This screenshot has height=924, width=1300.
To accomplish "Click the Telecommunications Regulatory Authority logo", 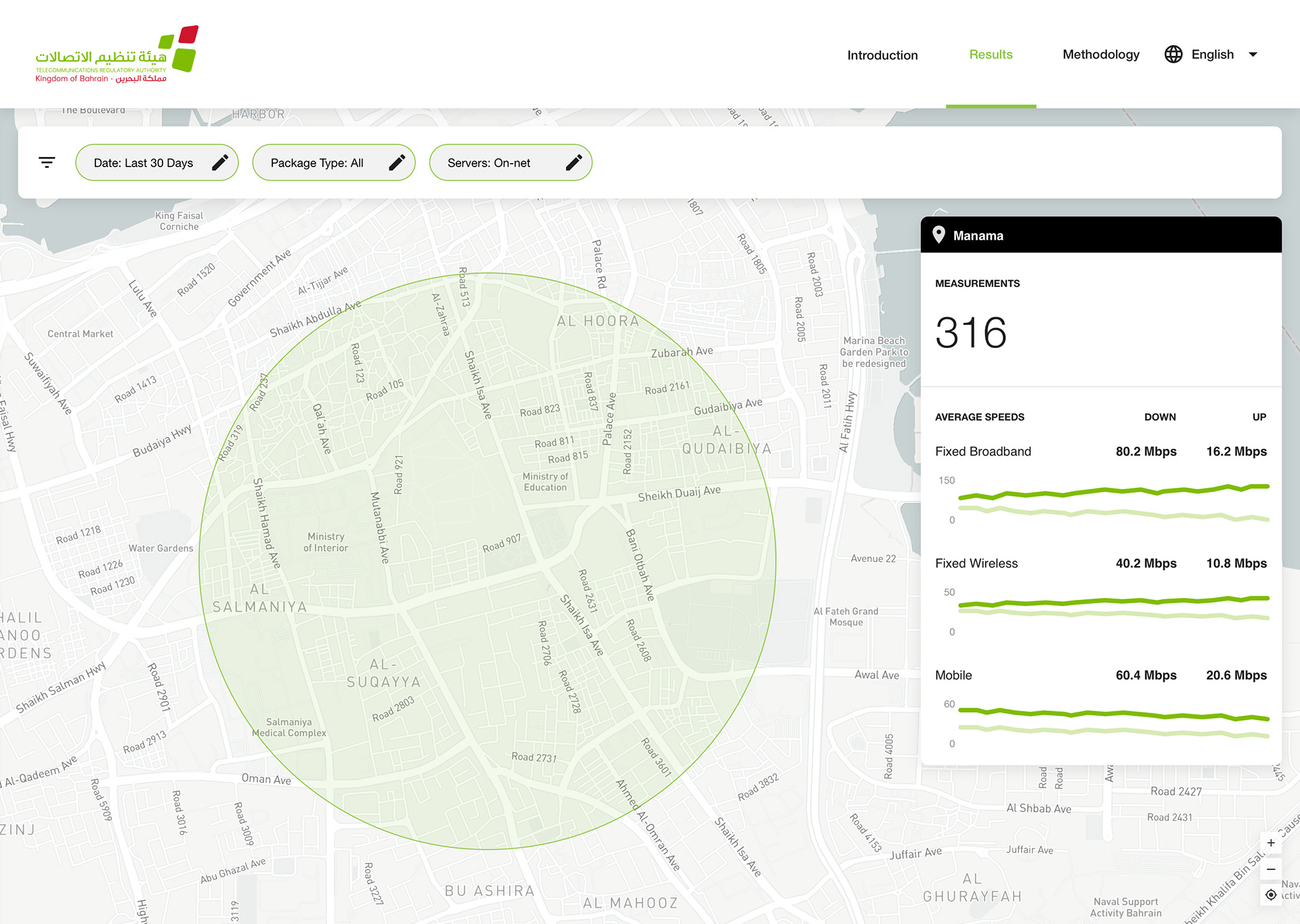I will [x=116, y=54].
